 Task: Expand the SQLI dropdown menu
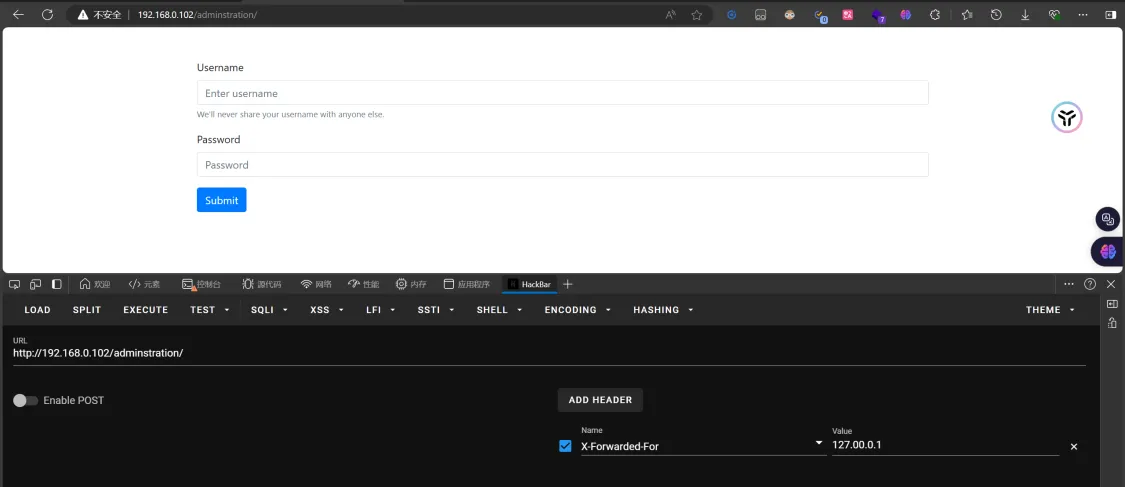pyautogui.click(x=269, y=310)
